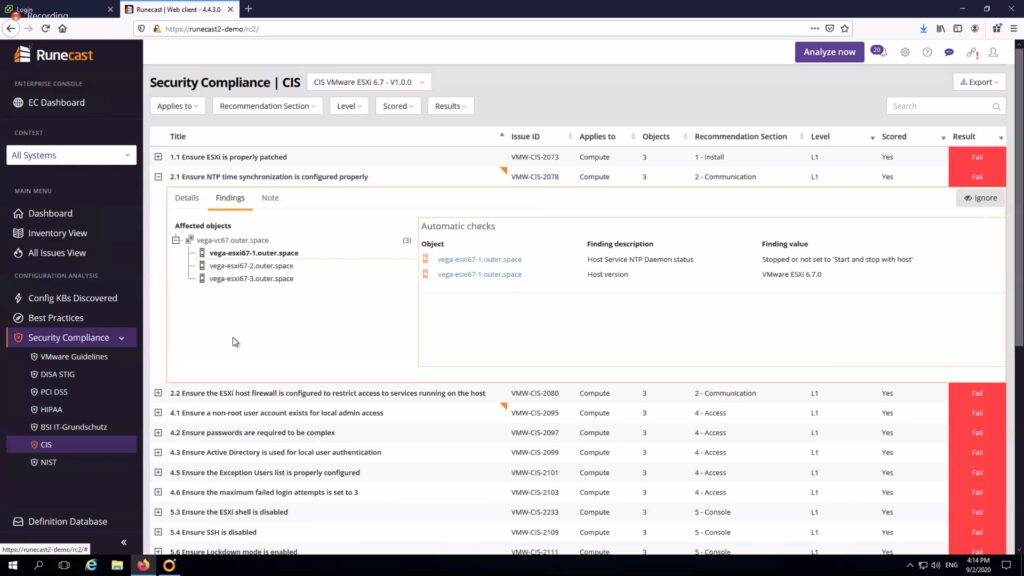Open the Results filter dropdown
Image resolution: width=1024 pixels, height=576 pixels.
(451, 106)
